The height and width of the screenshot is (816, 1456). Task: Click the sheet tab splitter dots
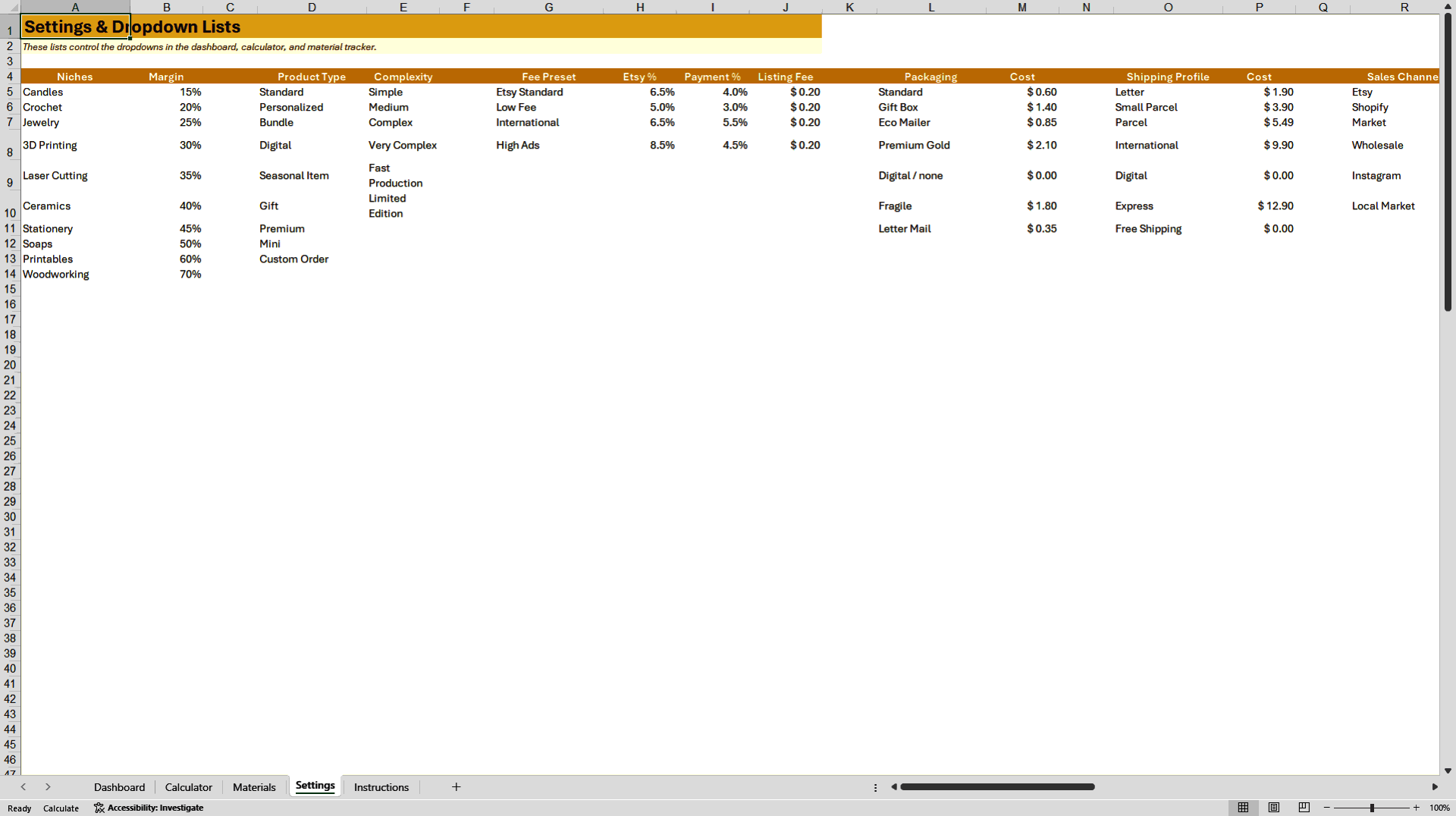coord(875,787)
